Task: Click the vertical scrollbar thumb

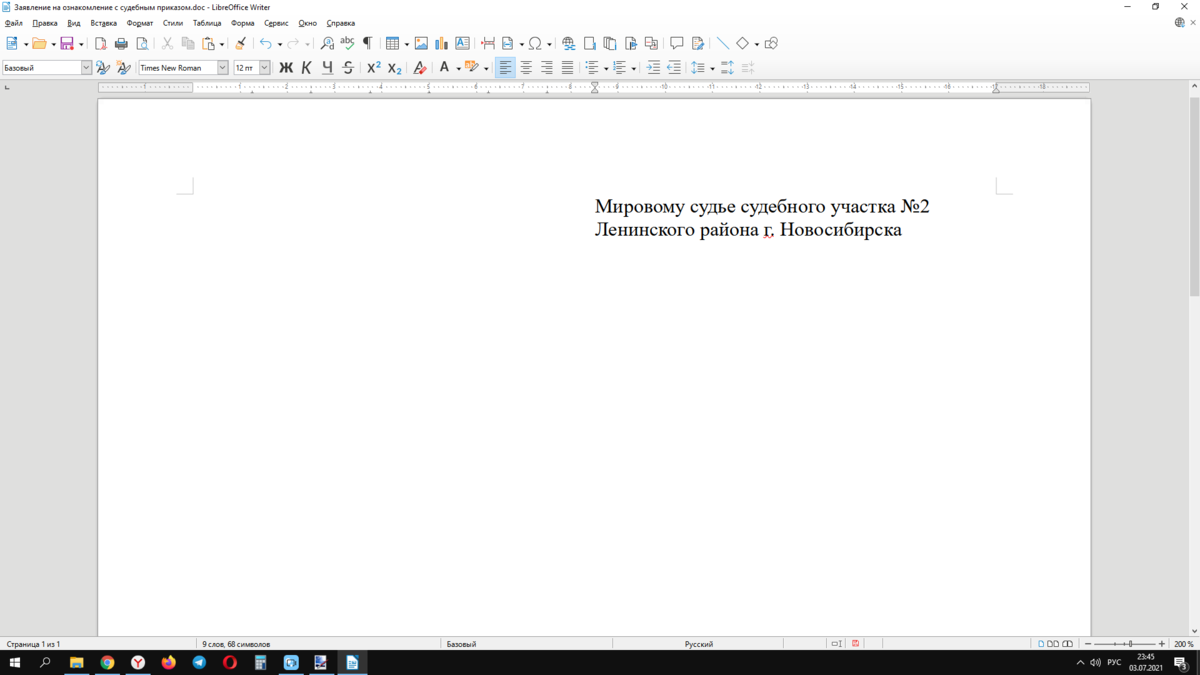Action: [x=1194, y=197]
